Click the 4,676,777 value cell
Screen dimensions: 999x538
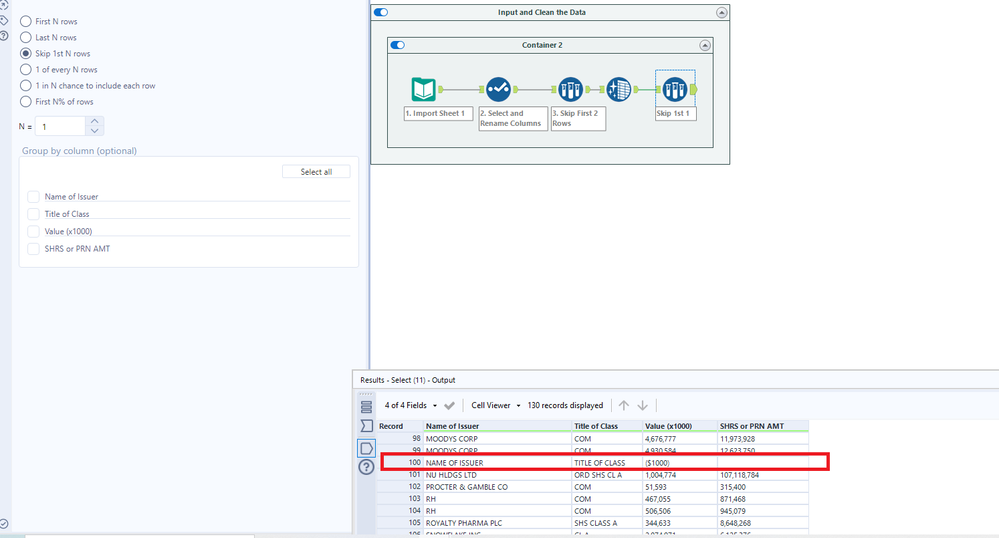click(x=680, y=439)
